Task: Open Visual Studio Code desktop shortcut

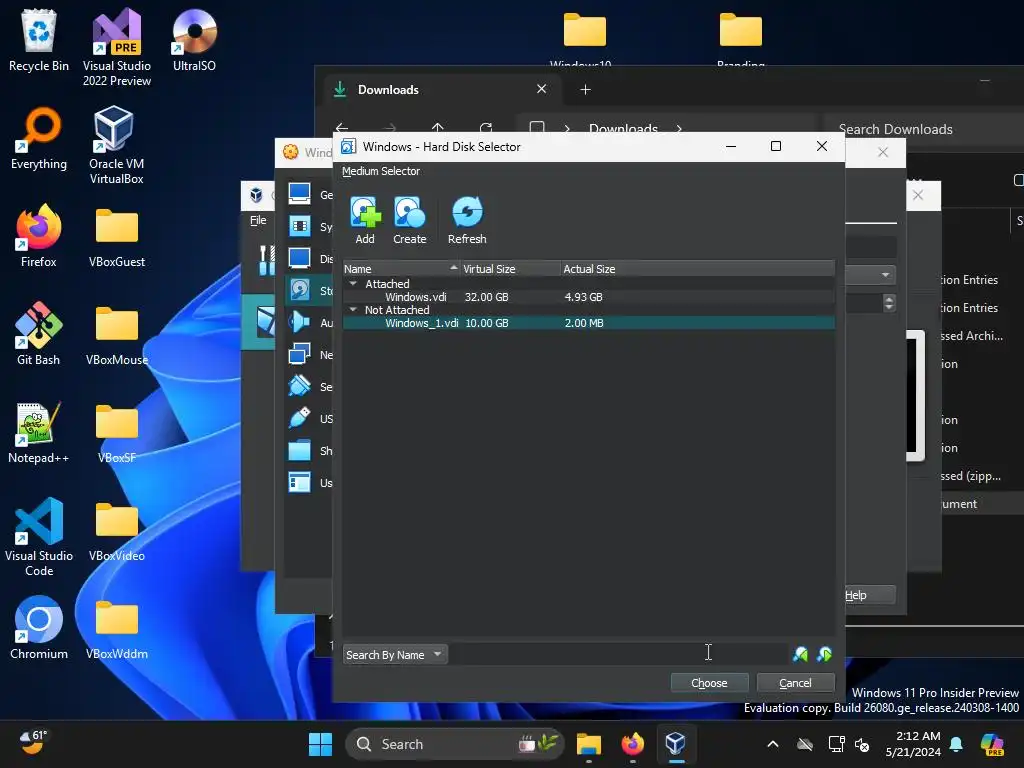Action: tap(39, 537)
